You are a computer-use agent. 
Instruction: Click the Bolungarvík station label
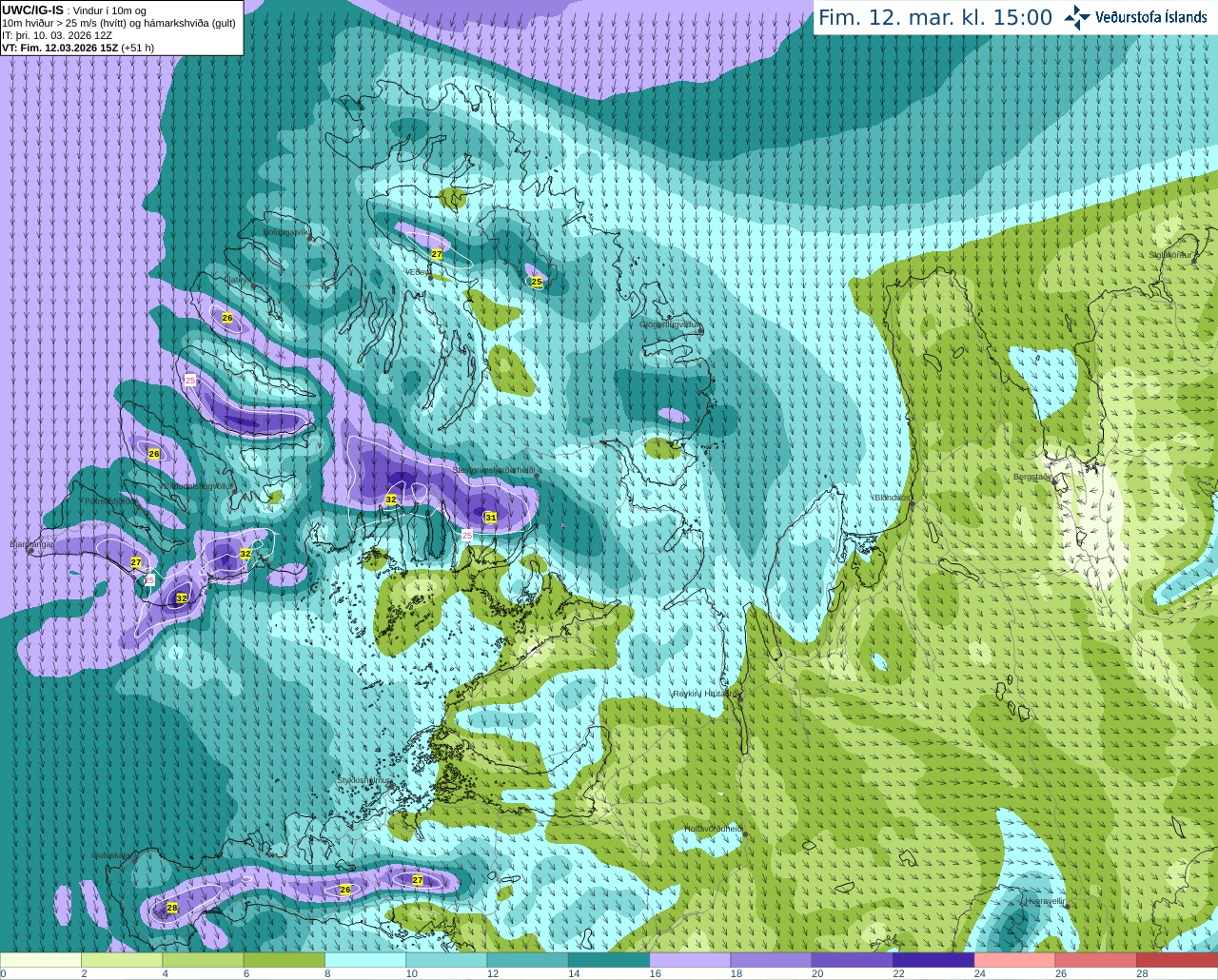tap(285, 231)
